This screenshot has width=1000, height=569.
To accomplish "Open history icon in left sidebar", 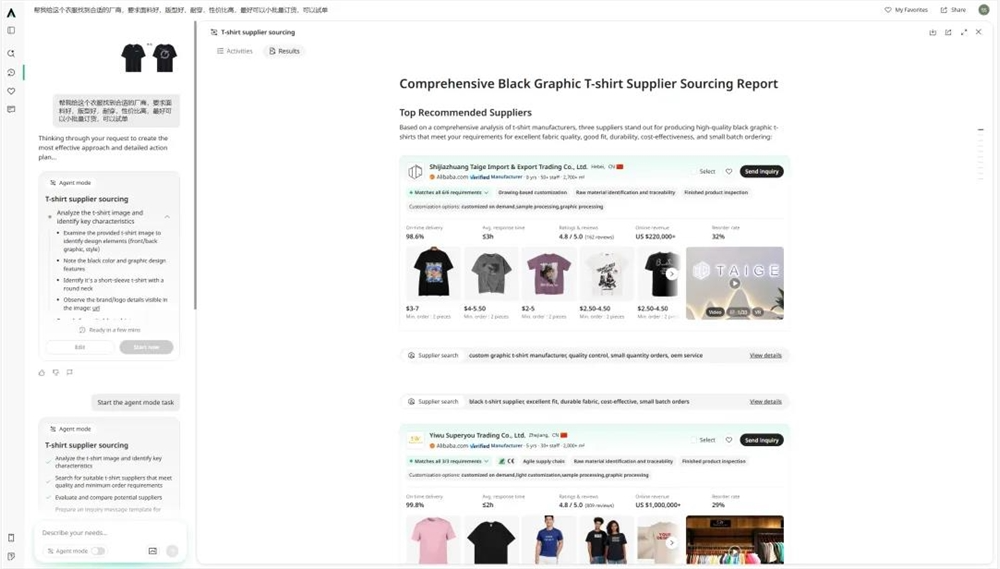I will point(11,73).
